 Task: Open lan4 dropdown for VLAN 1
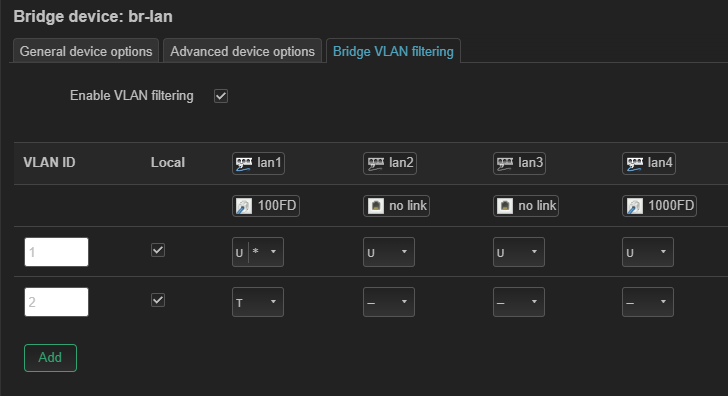[648, 252]
